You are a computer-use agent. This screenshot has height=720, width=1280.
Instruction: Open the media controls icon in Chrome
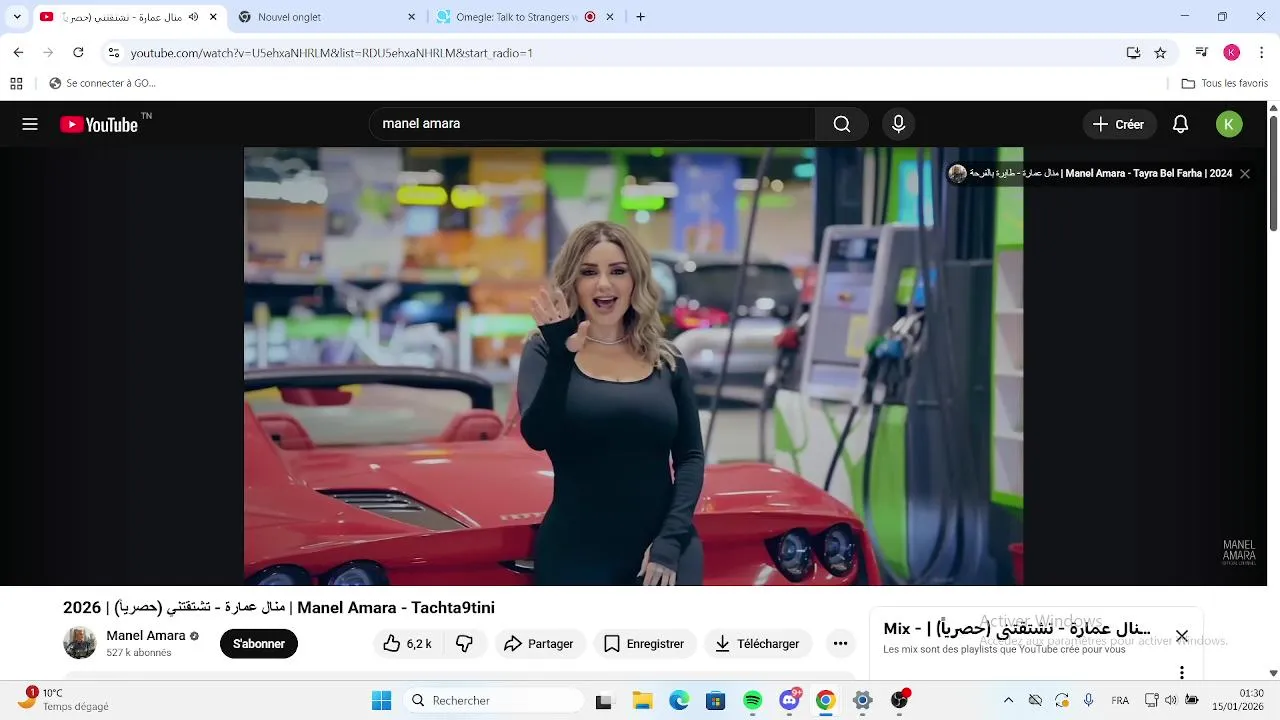[x=1202, y=53]
